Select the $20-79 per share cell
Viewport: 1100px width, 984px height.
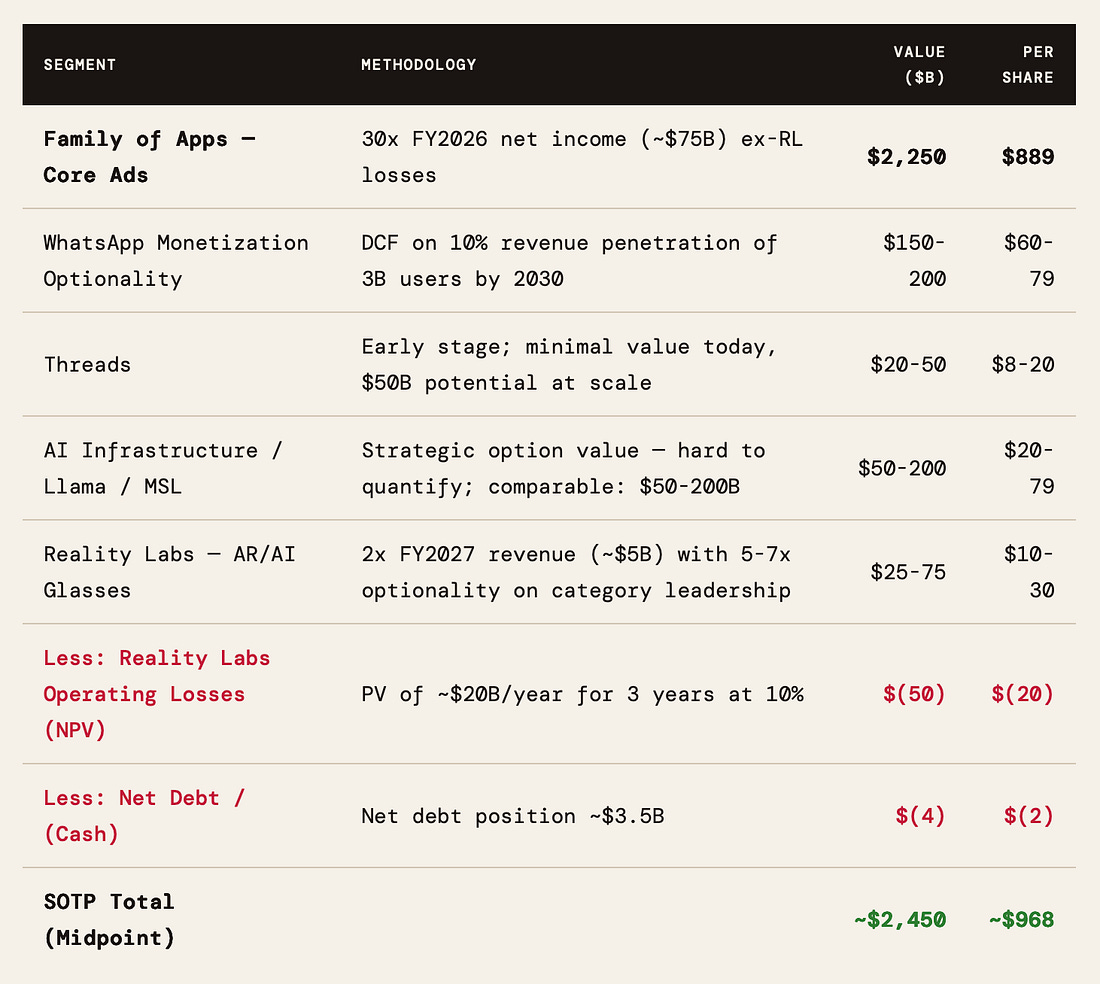[x=1028, y=468]
